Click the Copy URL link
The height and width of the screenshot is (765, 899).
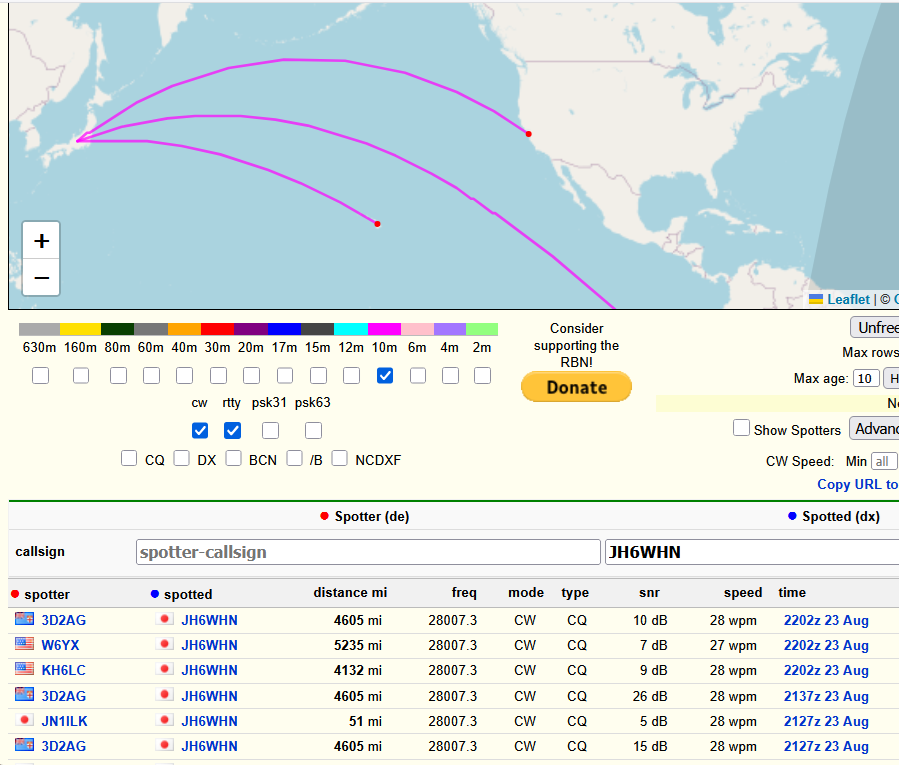(857, 484)
